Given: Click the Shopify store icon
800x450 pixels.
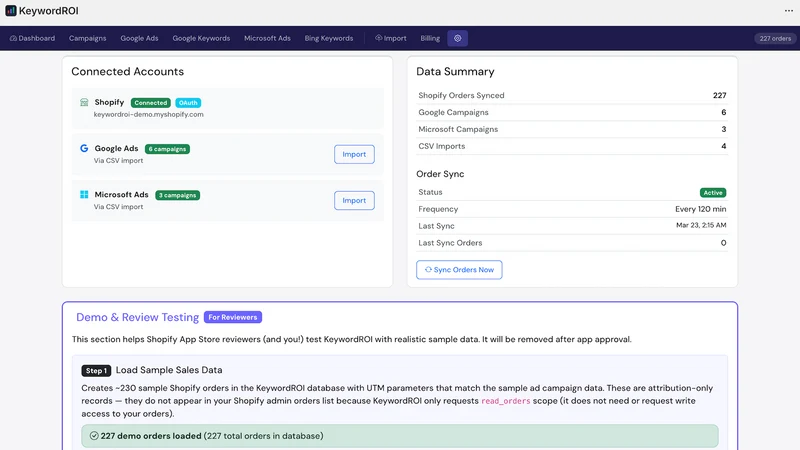Looking at the screenshot, I should click(x=84, y=103).
